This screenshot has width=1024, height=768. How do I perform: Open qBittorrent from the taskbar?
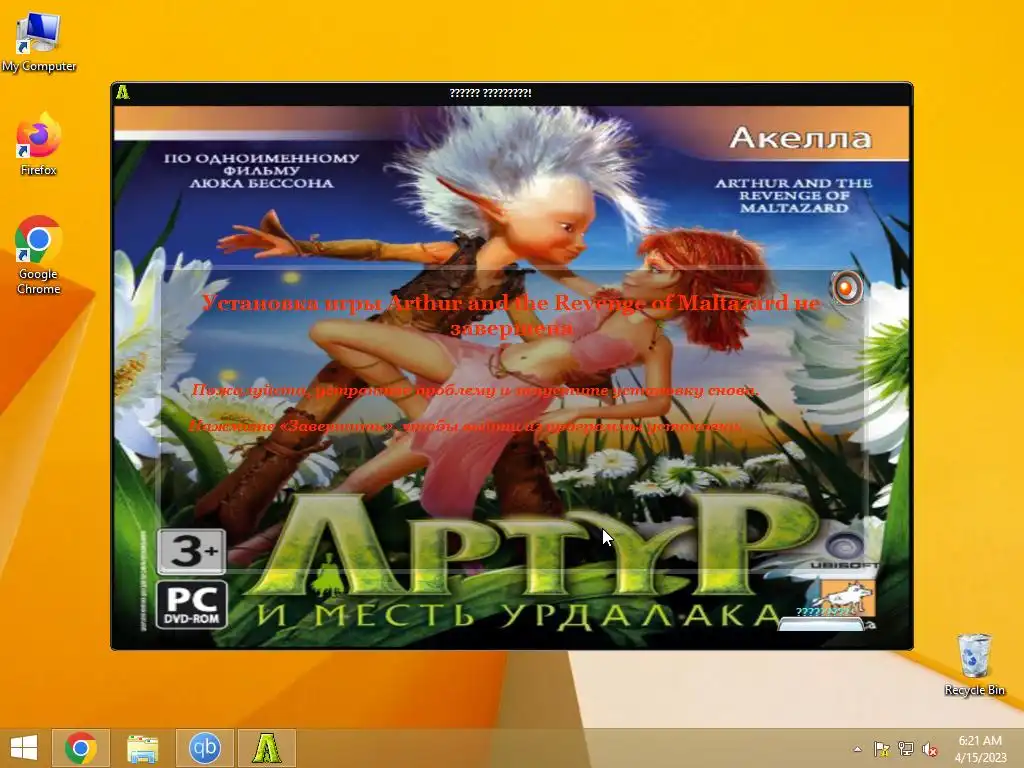[204, 748]
